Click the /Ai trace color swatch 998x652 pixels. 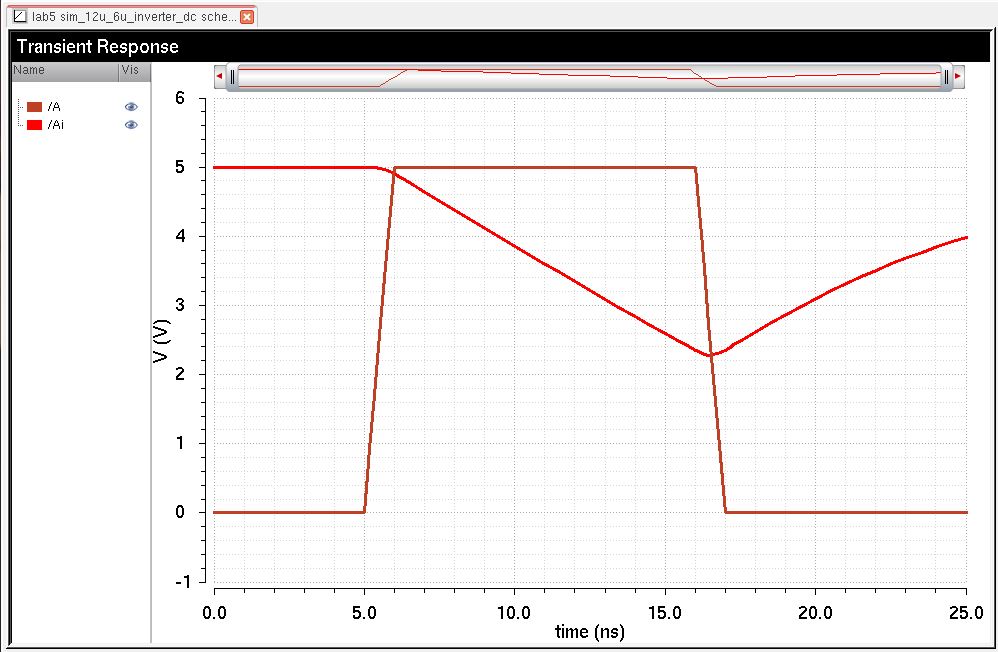34,125
